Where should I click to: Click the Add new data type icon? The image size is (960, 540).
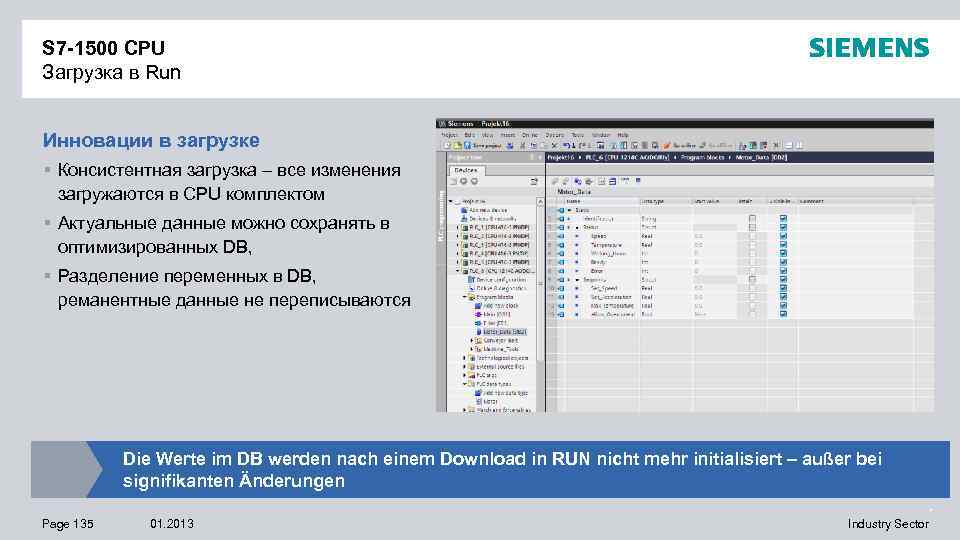pos(478,393)
